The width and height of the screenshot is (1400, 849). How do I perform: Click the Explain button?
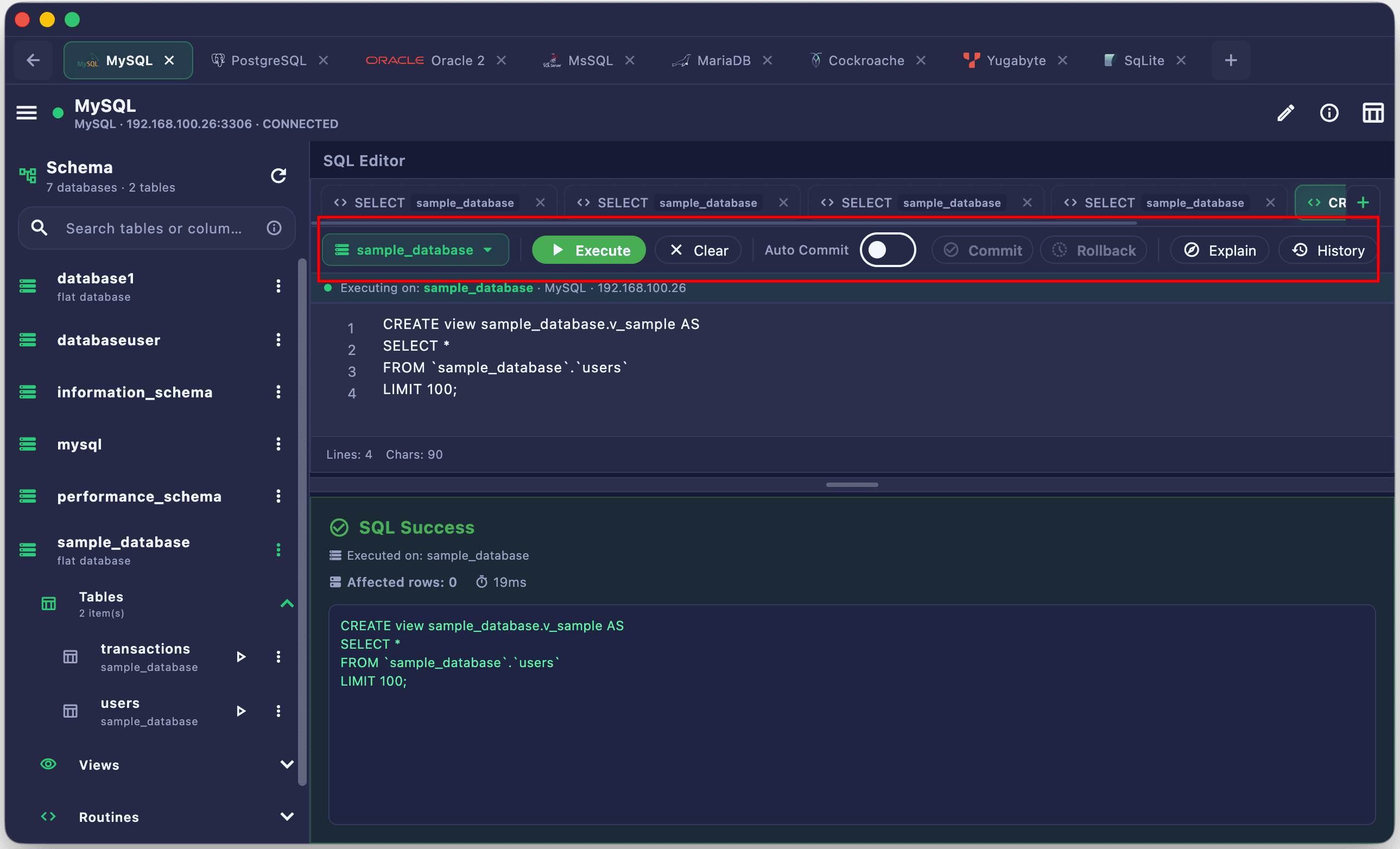[x=1219, y=251]
